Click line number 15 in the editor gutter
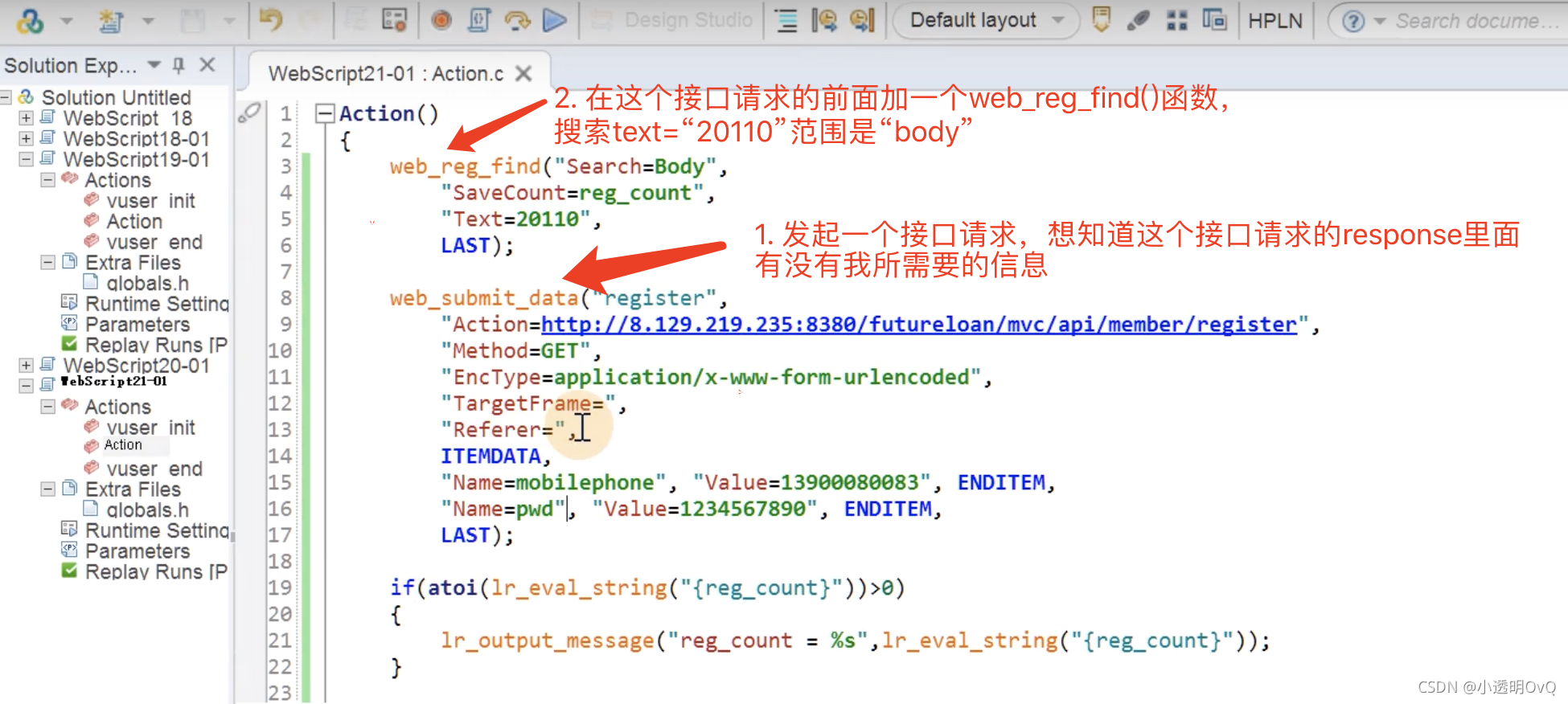The height and width of the screenshot is (704, 1568). [x=280, y=482]
